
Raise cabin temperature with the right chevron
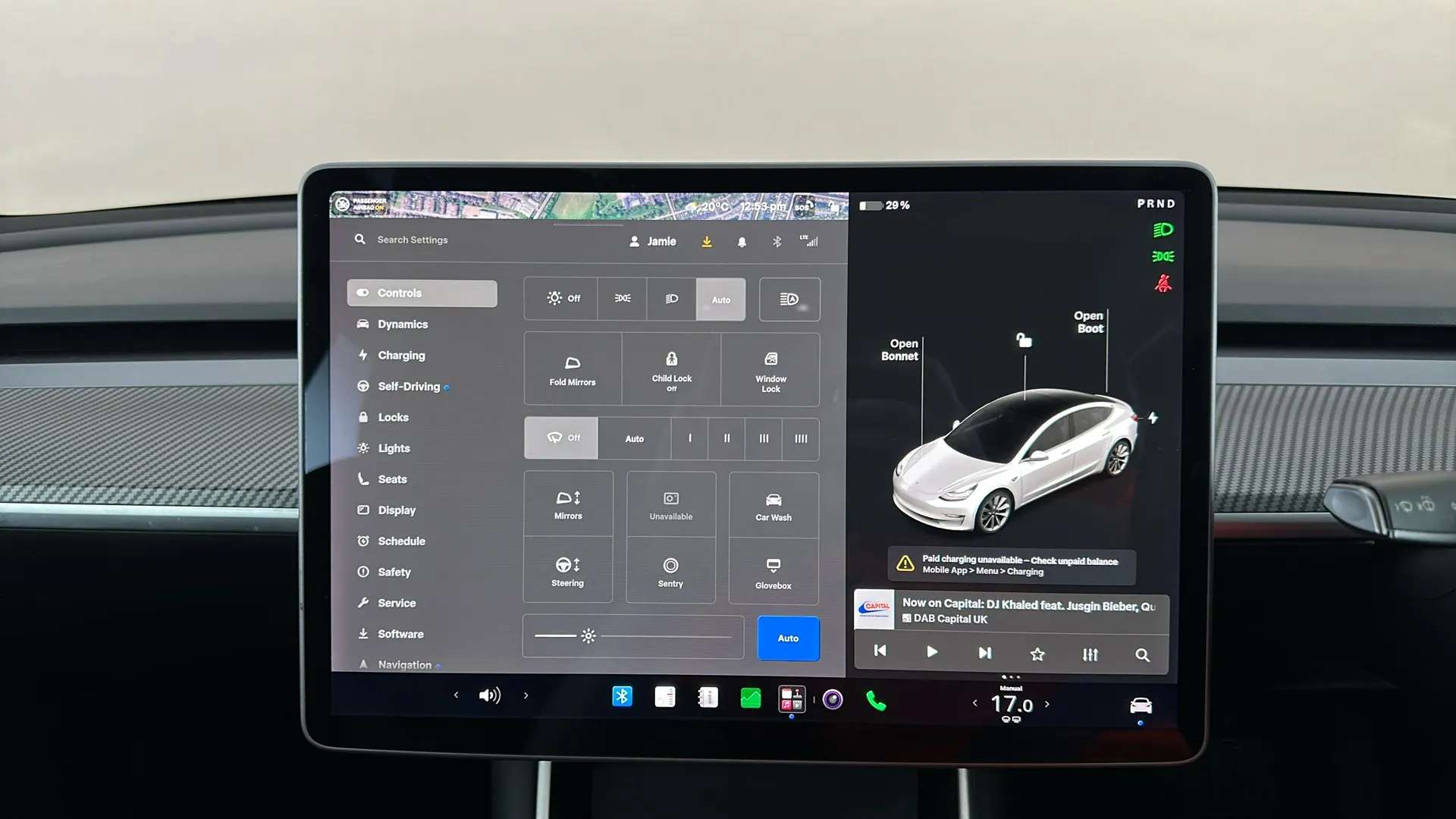point(1047,704)
